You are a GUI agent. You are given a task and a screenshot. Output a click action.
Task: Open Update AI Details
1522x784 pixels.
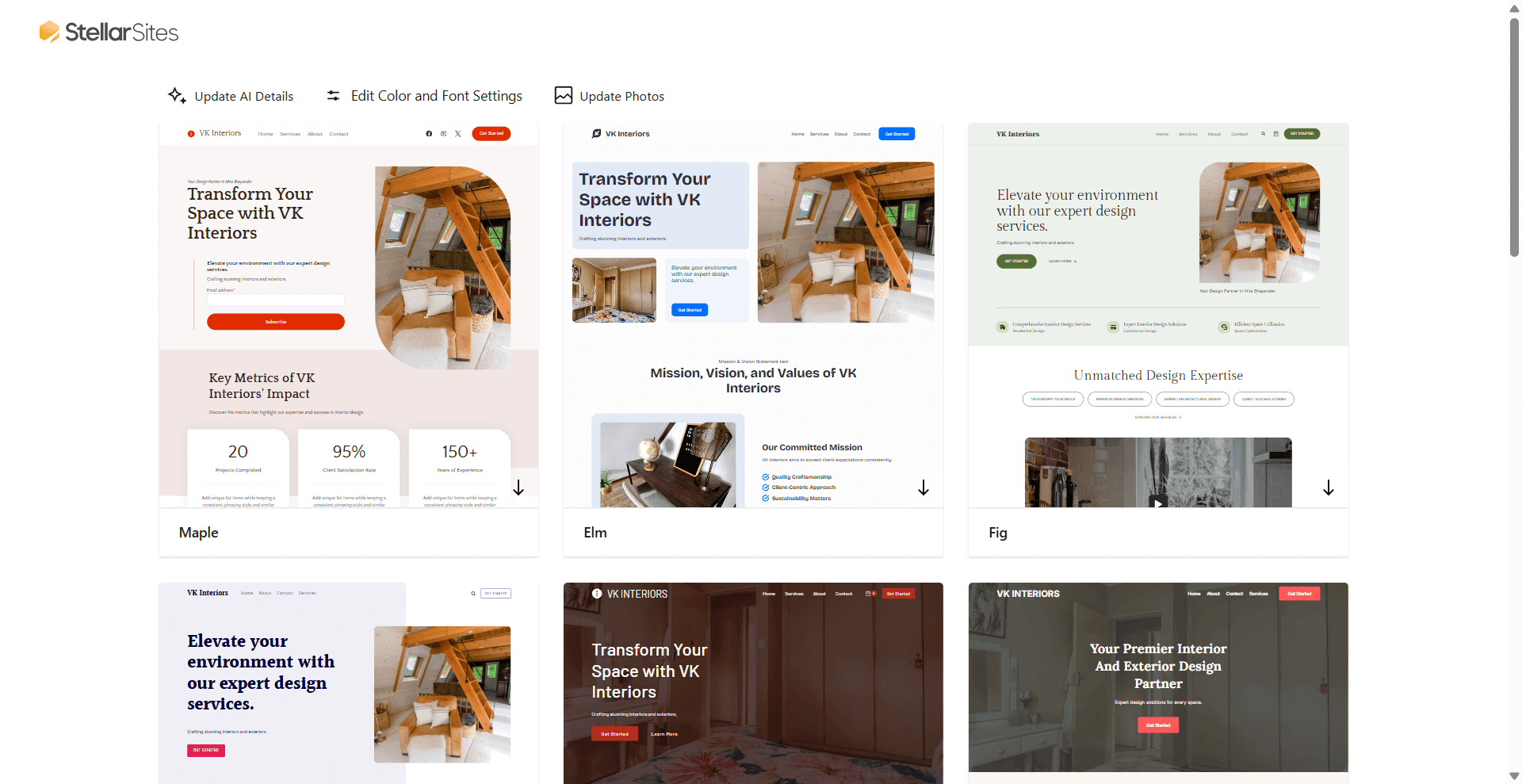click(x=243, y=96)
